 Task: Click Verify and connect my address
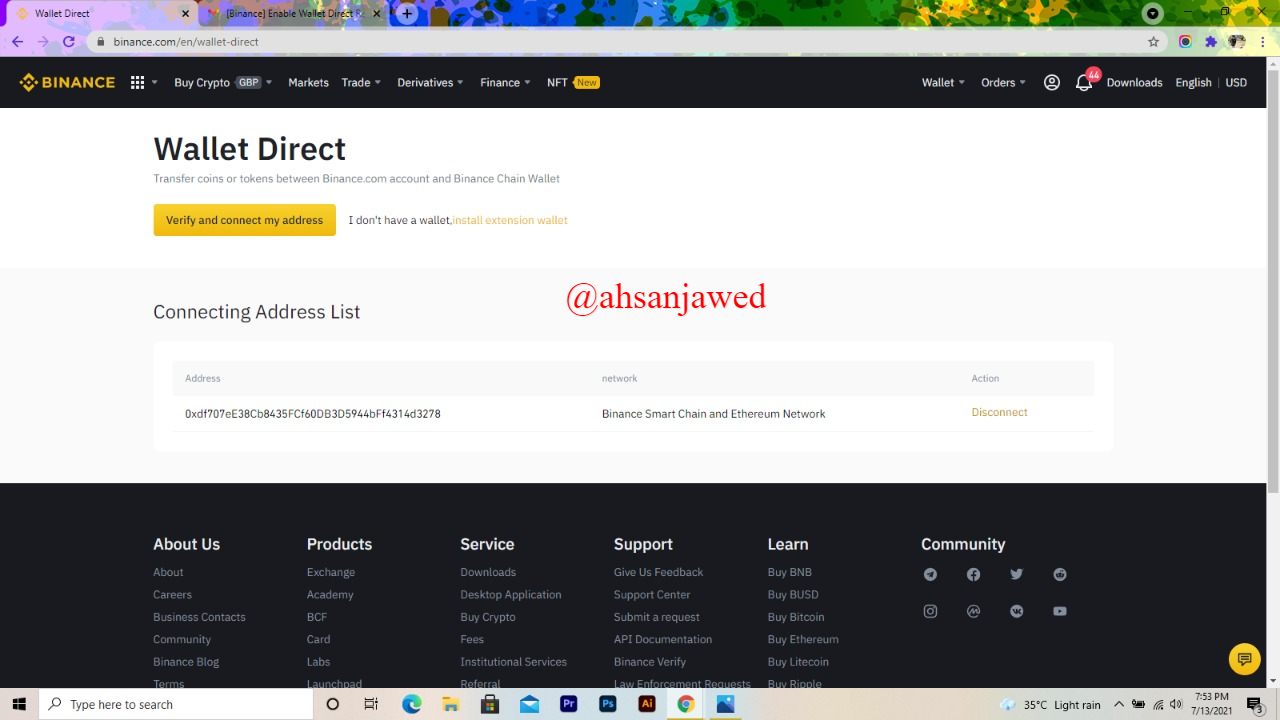pyautogui.click(x=244, y=220)
